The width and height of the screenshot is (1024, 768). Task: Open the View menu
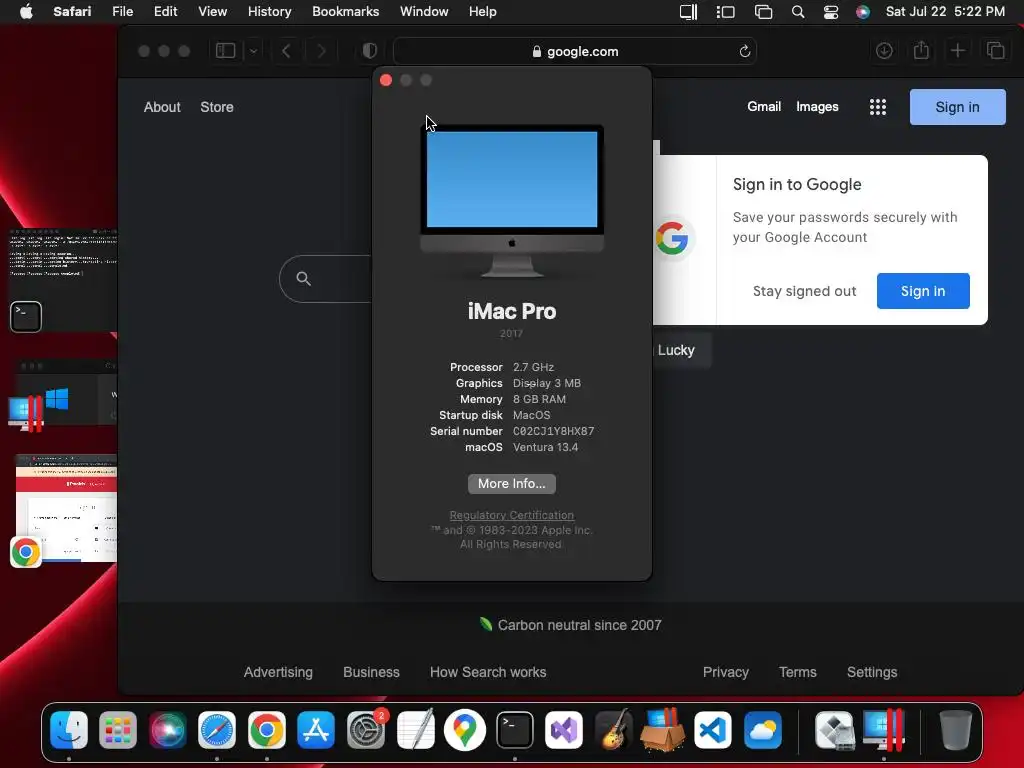[x=212, y=12]
